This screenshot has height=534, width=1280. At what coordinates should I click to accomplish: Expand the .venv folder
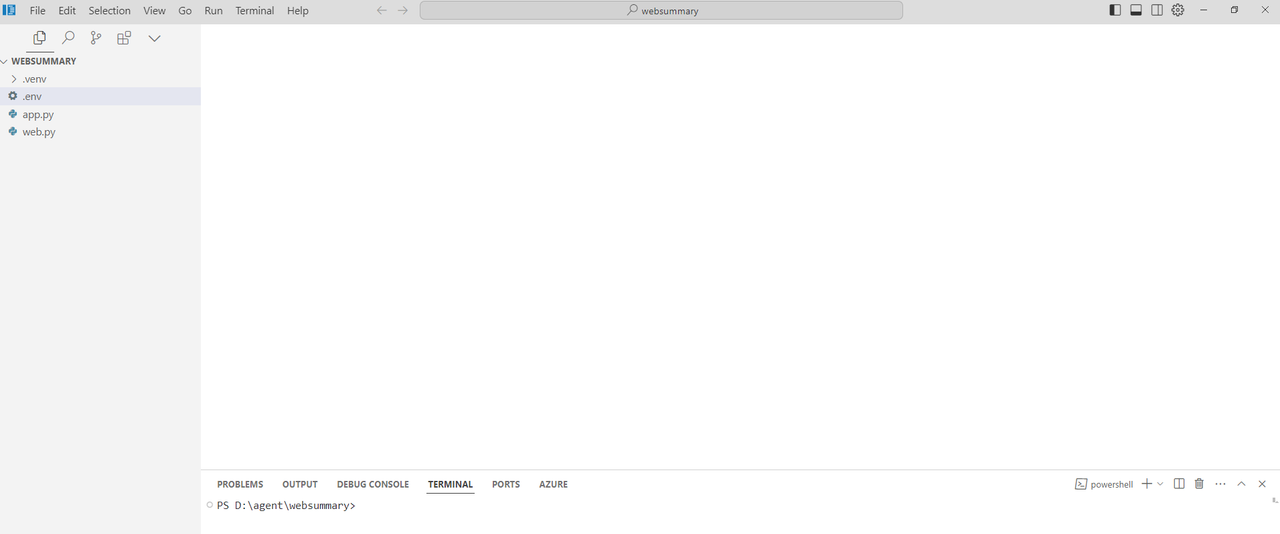100,79
